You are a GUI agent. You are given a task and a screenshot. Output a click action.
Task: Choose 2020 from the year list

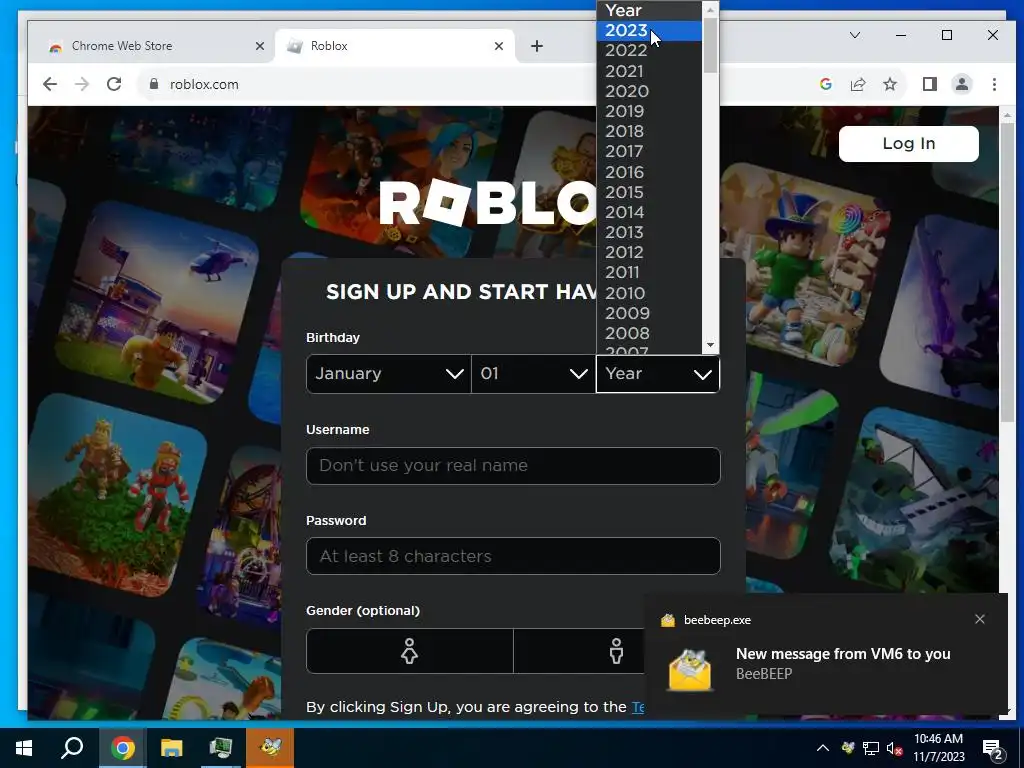649,91
